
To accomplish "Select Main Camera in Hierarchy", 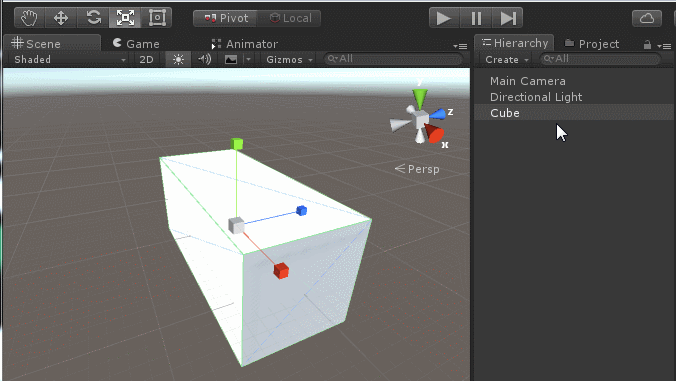I will [x=528, y=81].
